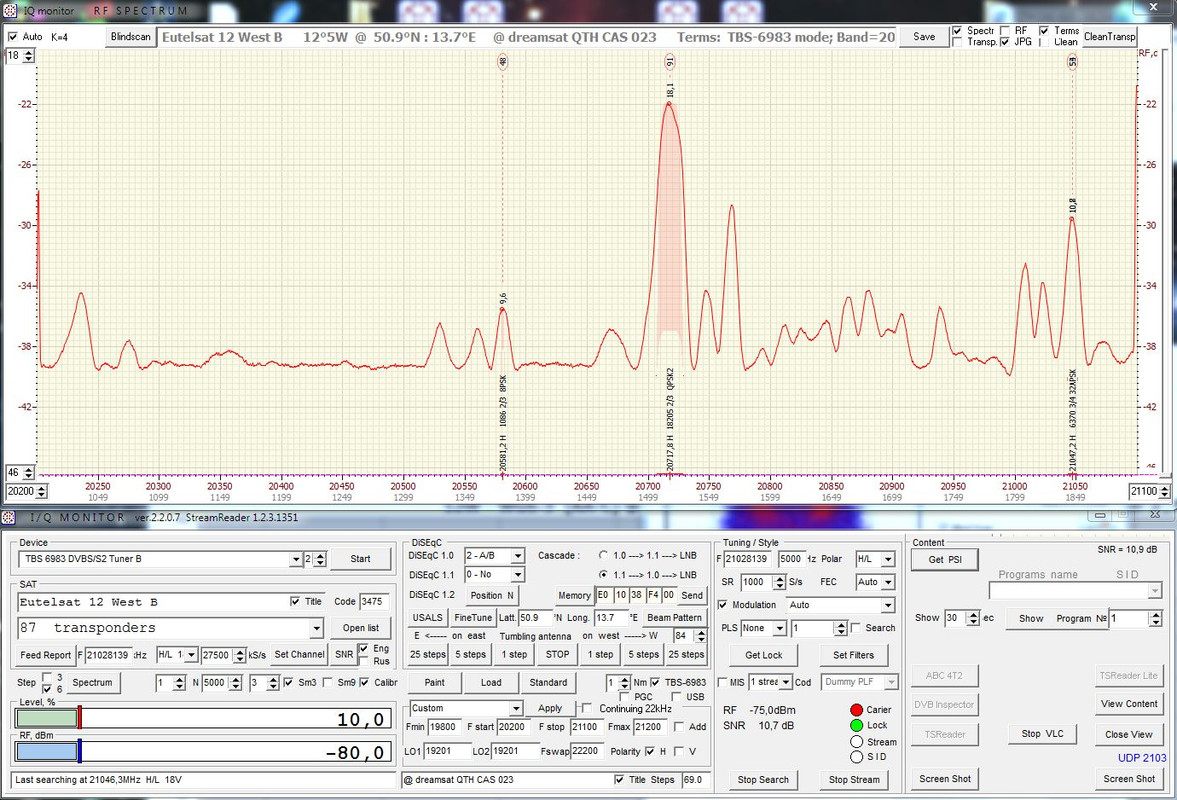
Task: Click the Level % bar
Action: pos(203,718)
